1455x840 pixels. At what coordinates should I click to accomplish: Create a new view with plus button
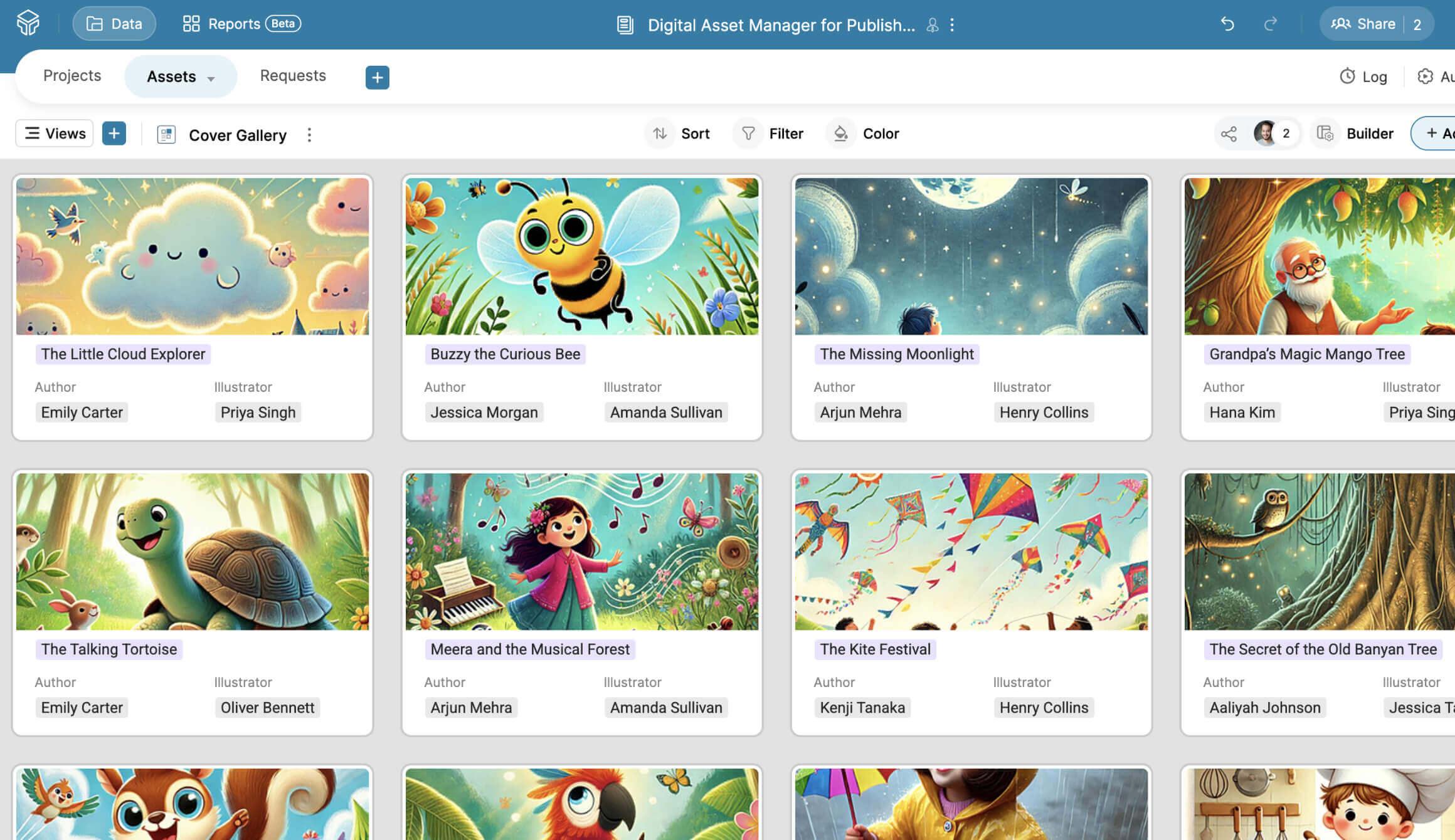pos(114,134)
